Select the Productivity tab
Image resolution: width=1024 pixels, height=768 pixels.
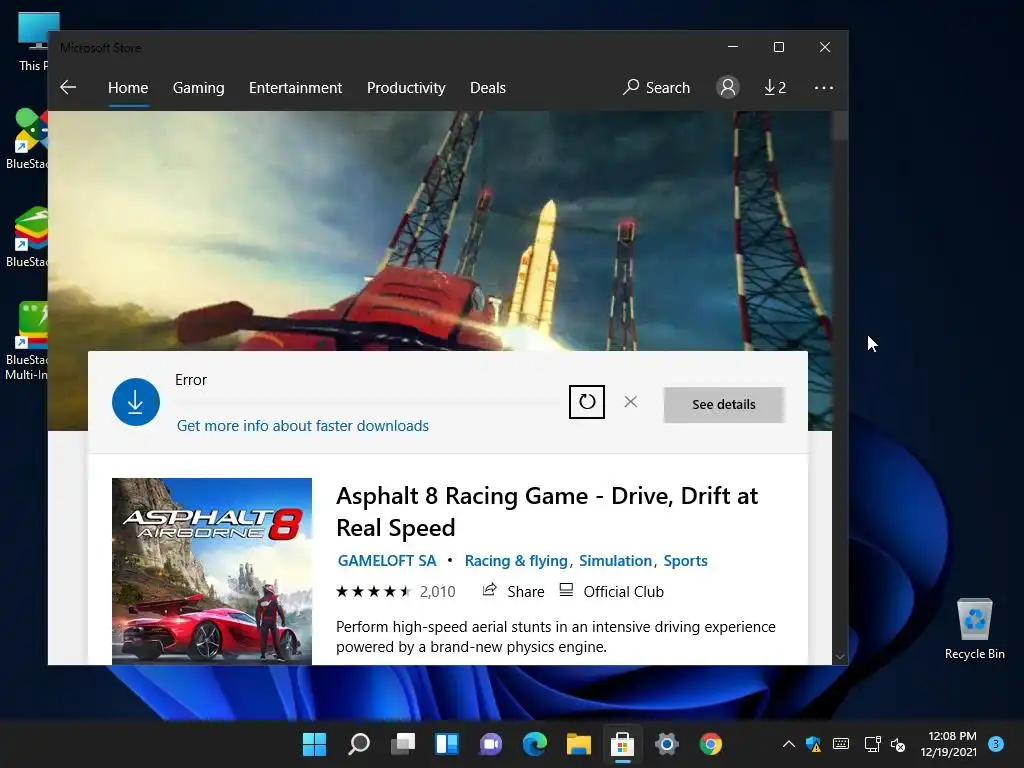[x=406, y=88]
